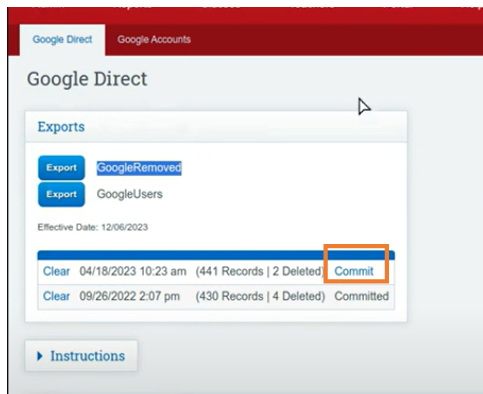The image size is (483, 394).
Task: Click the Effective Date 12/06/2023 text
Action: coord(93,227)
